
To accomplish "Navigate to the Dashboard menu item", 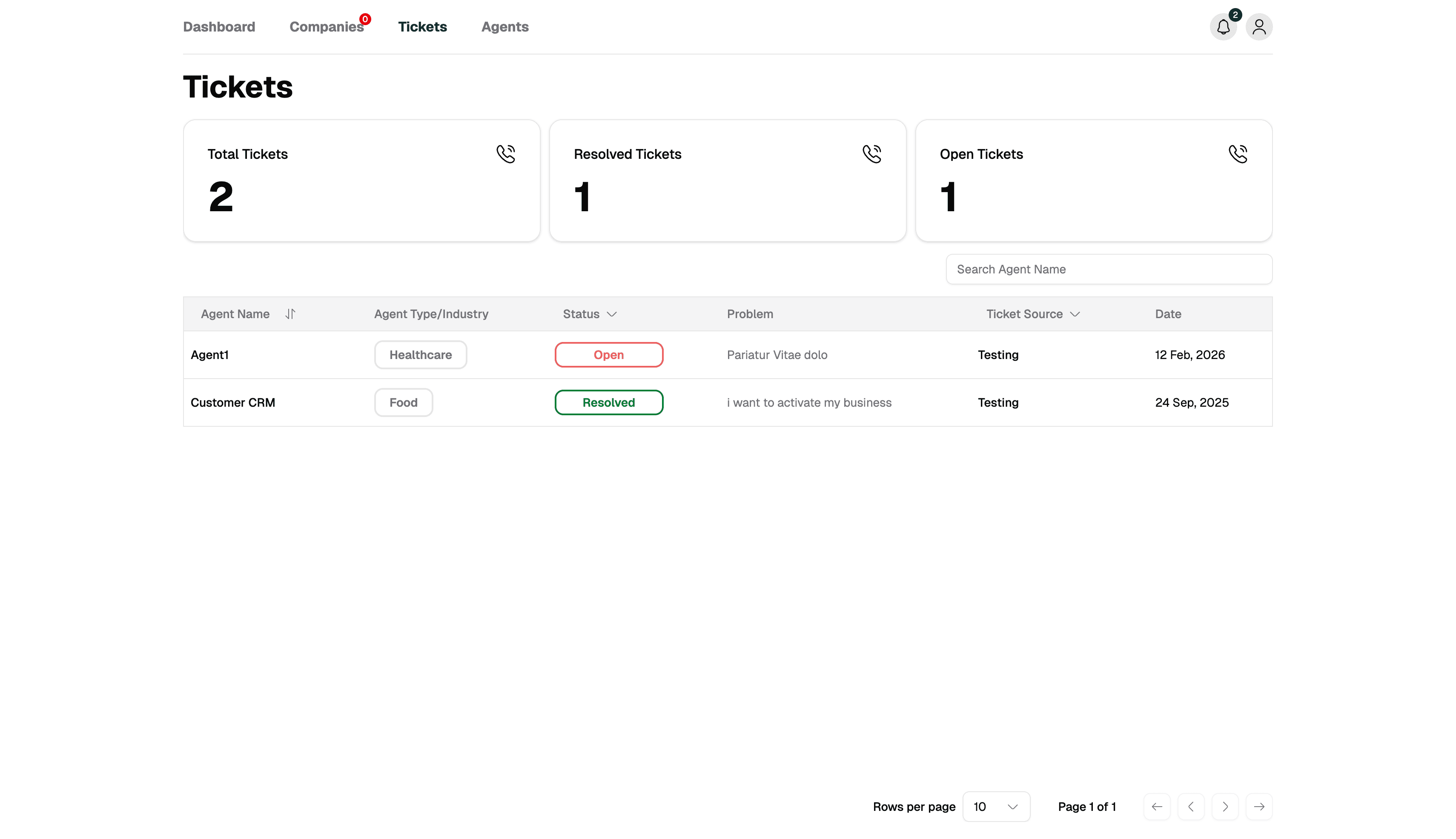I will (219, 26).
